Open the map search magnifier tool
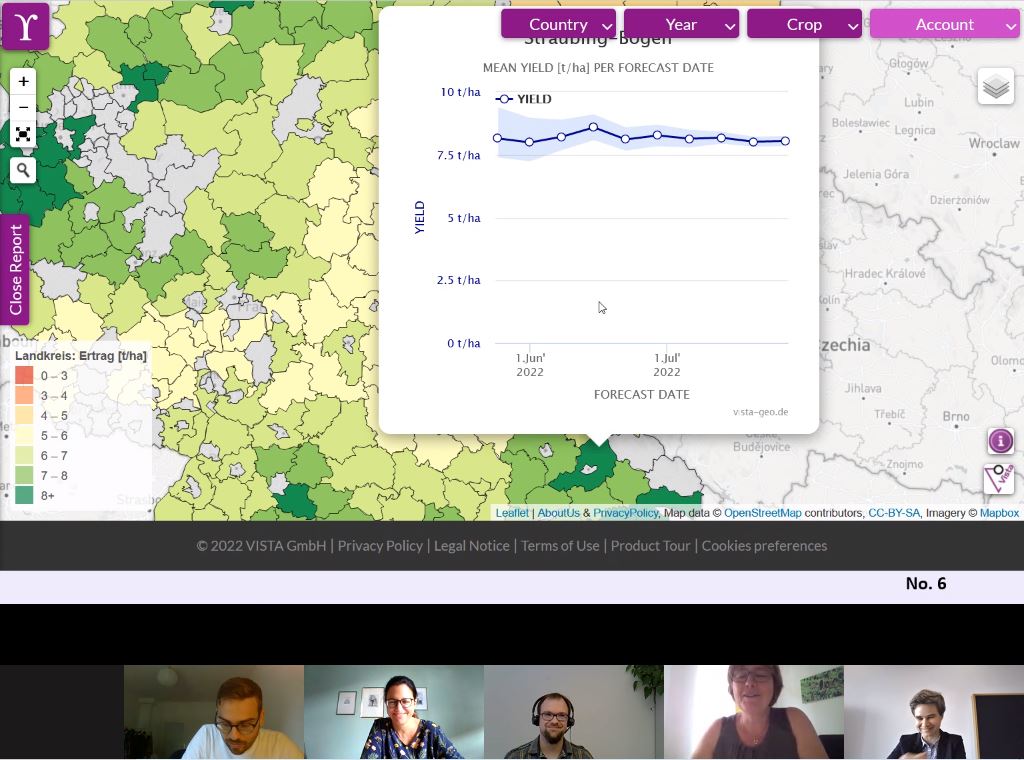 (23, 170)
